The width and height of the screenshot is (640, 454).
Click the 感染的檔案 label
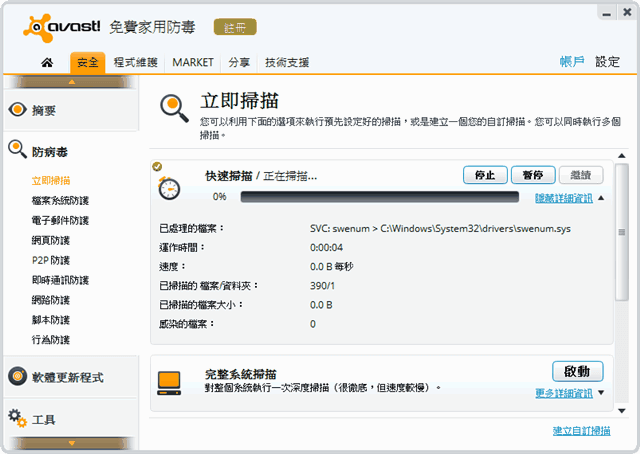click(187, 324)
